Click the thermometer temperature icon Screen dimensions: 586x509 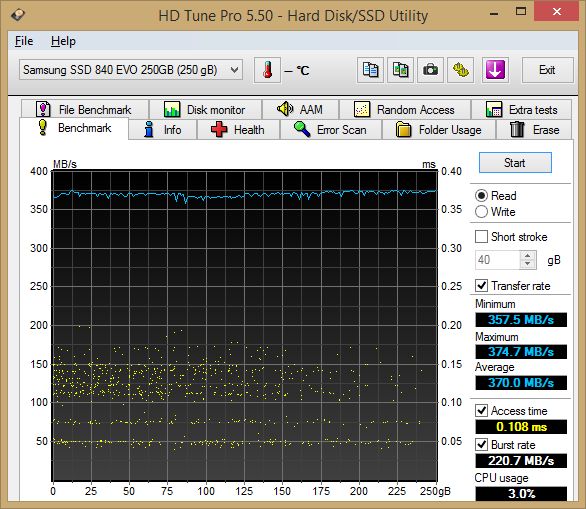click(267, 70)
